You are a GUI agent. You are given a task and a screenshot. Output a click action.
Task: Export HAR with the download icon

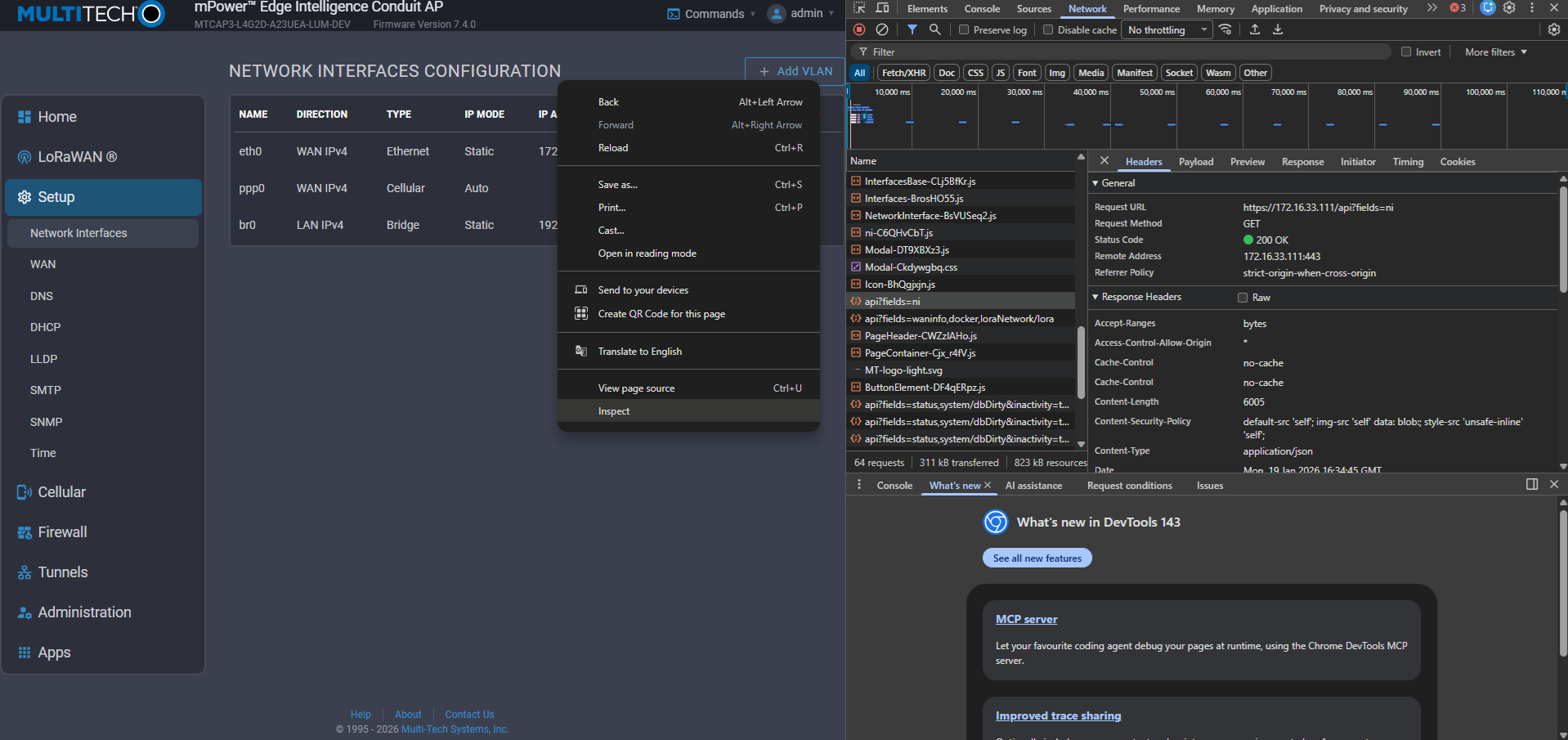pos(1277,29)
